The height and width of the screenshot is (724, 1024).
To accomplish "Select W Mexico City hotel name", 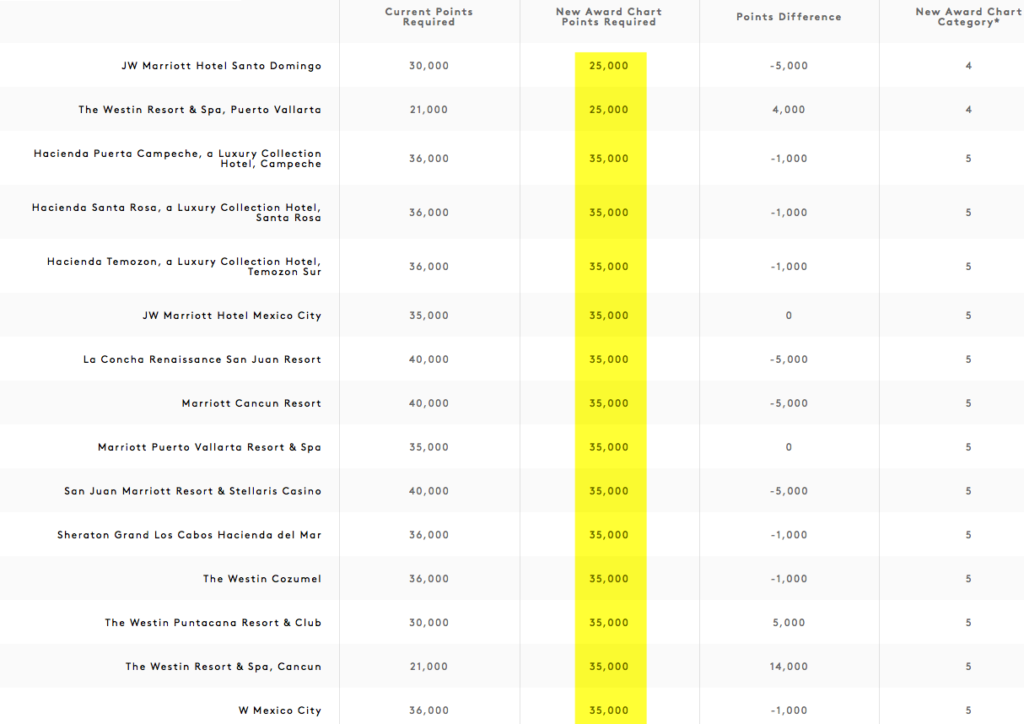I will click(x=280, y=710).
